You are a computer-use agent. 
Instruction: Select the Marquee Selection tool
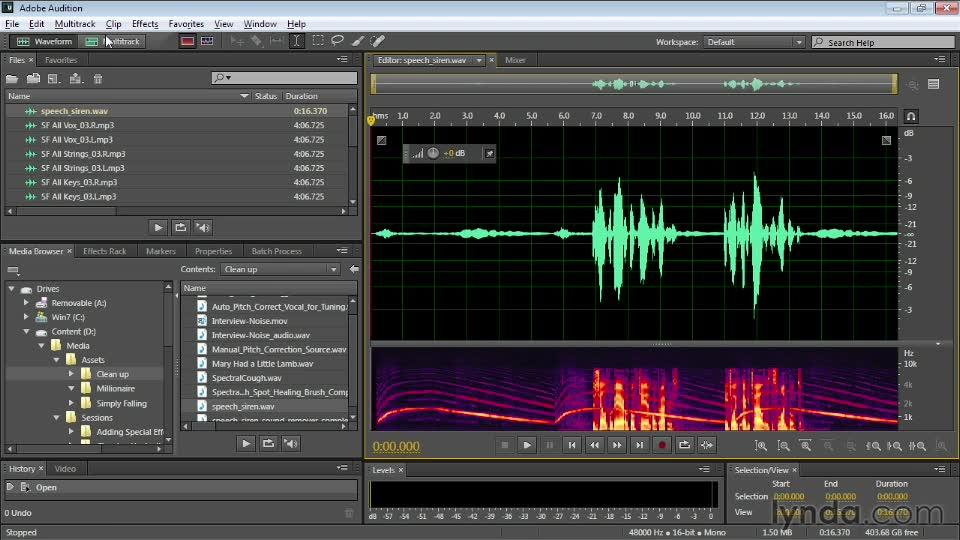[x=318, y=41]
